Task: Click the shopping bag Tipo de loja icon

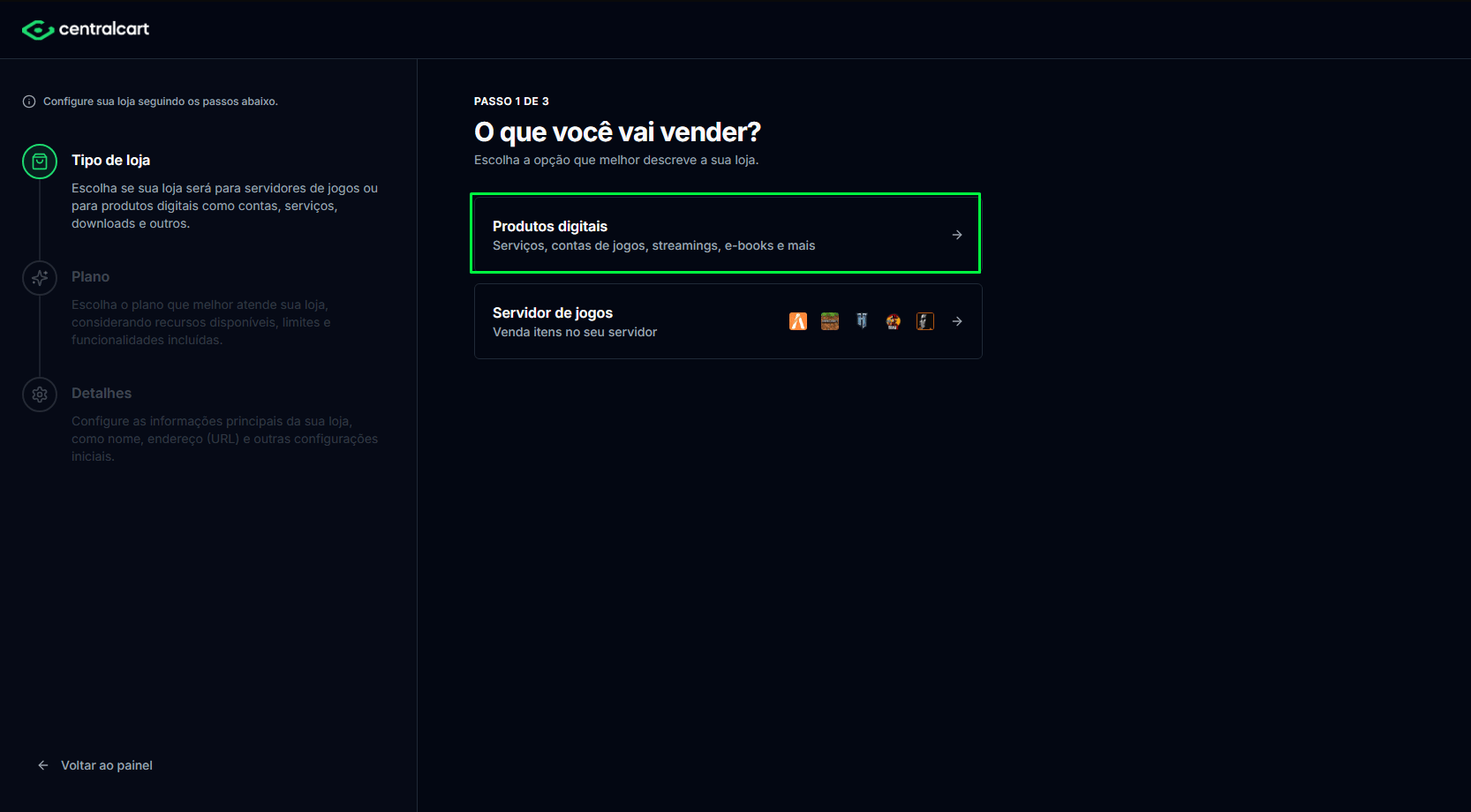Action: [40, 162]
